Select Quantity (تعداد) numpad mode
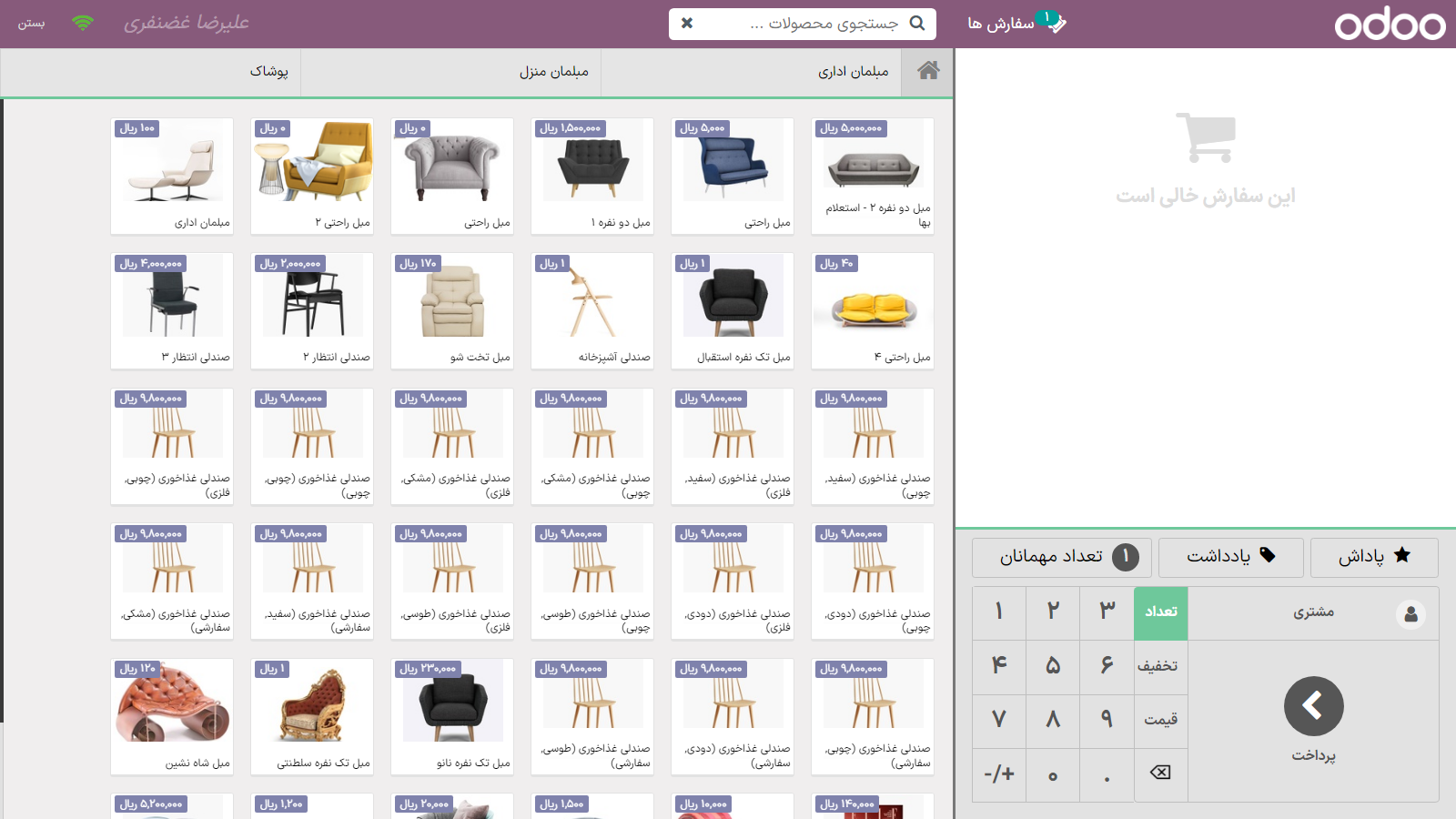This screenshot has width=1456, height=819. 1161,612
